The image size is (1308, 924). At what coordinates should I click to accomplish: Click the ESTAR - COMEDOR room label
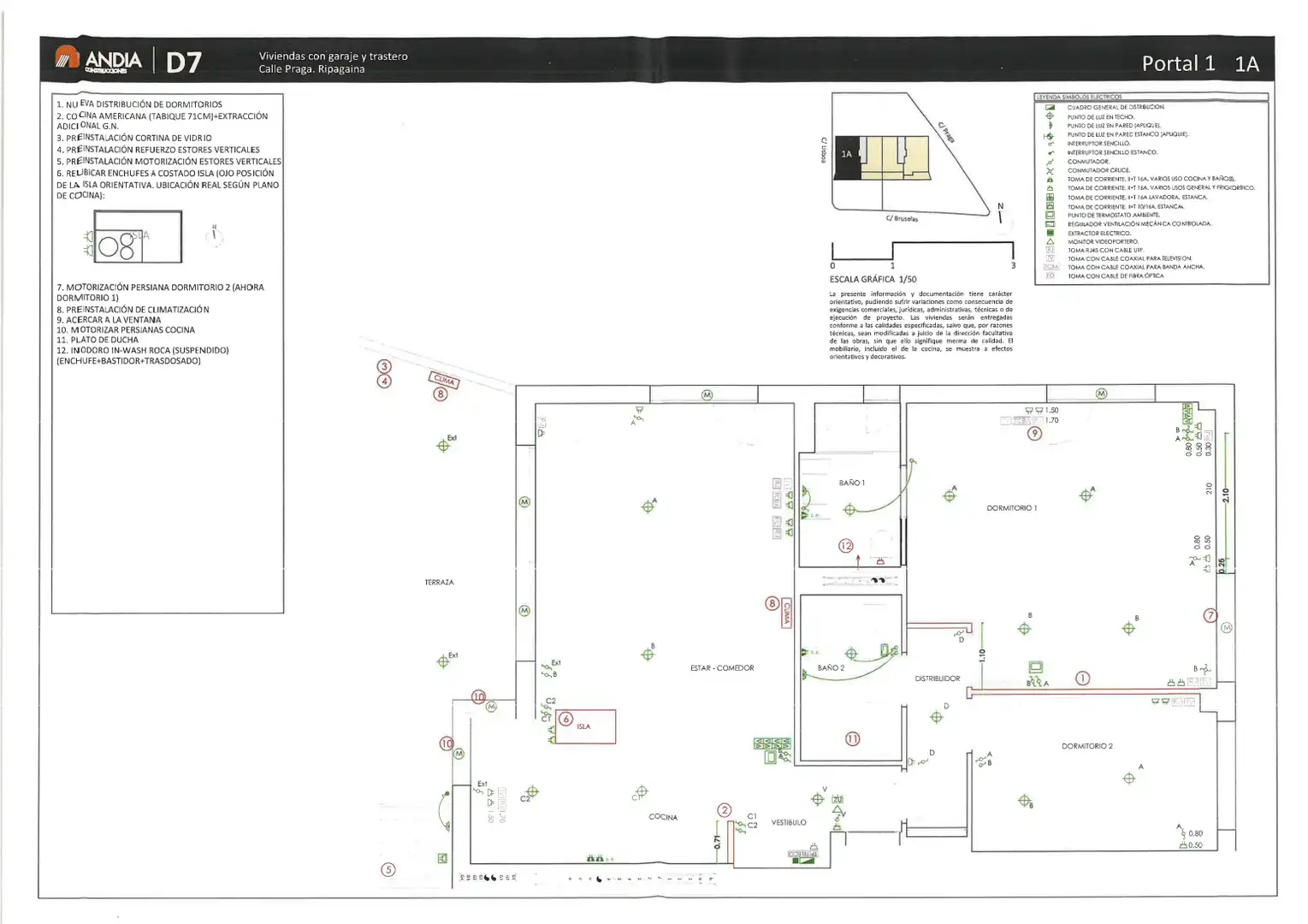tap(722, 668)
